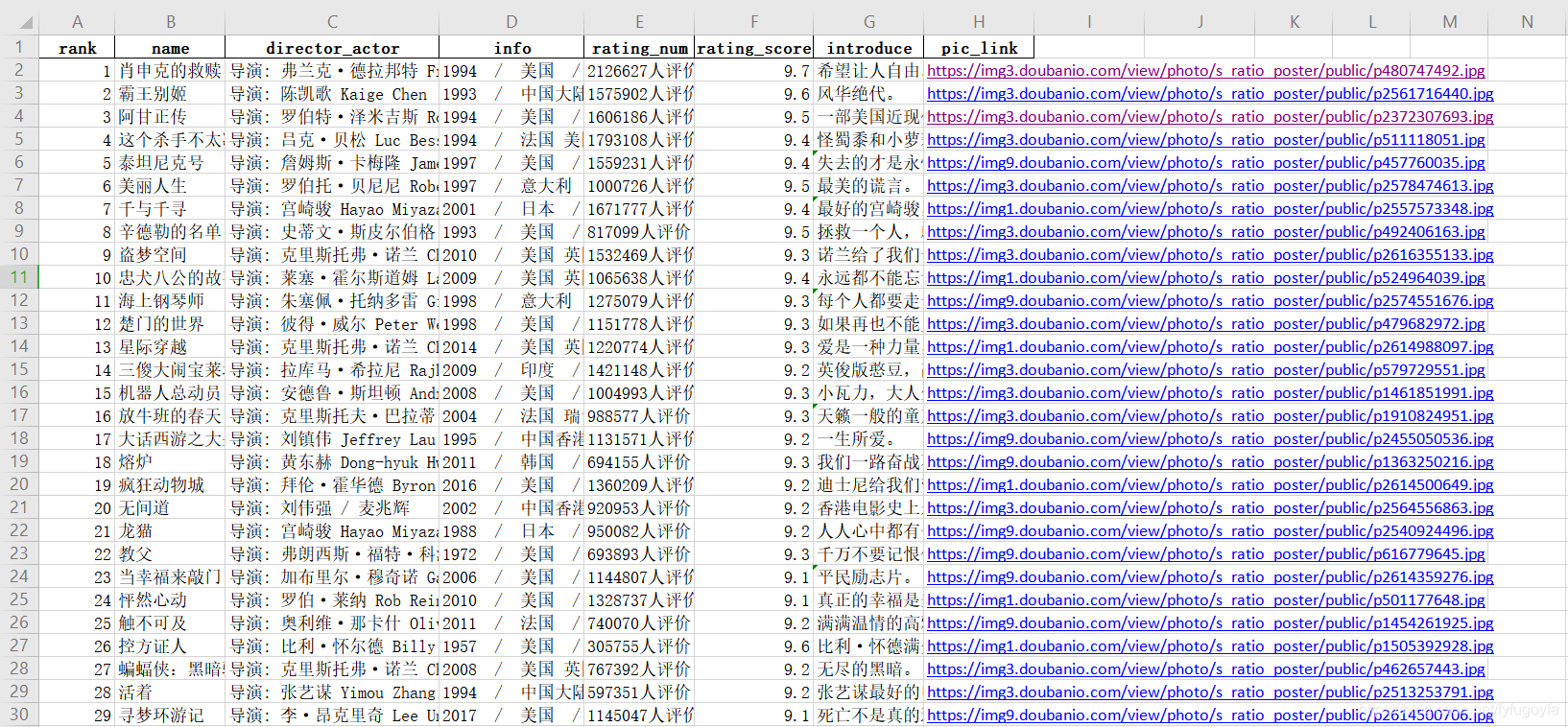This screenshot has width=1568, height=727.
Task: Click the 'name' header cell
Action: (x=170, y=48)
